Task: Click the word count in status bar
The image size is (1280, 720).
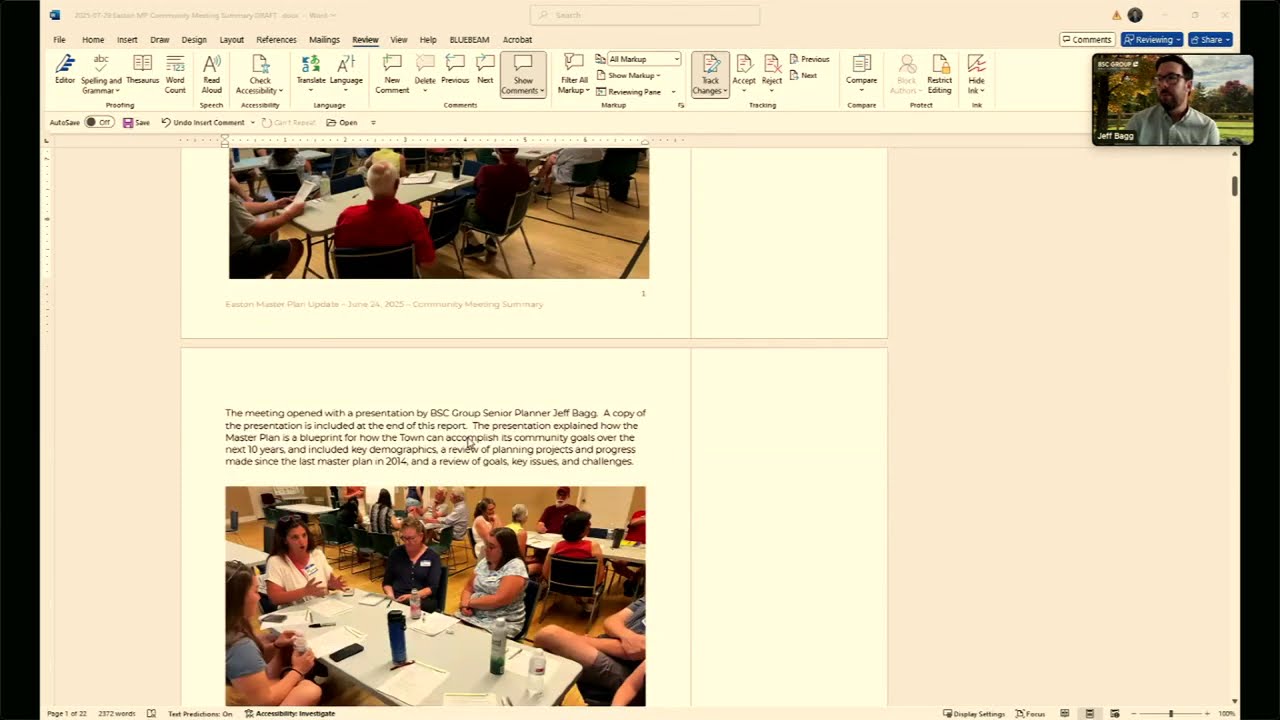Action: (x=118, y=713)
